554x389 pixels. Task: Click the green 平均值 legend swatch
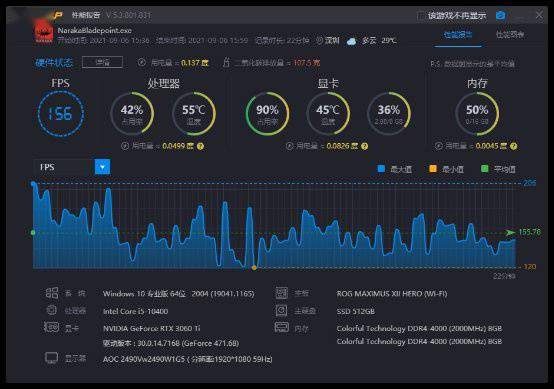pos(485,169)
